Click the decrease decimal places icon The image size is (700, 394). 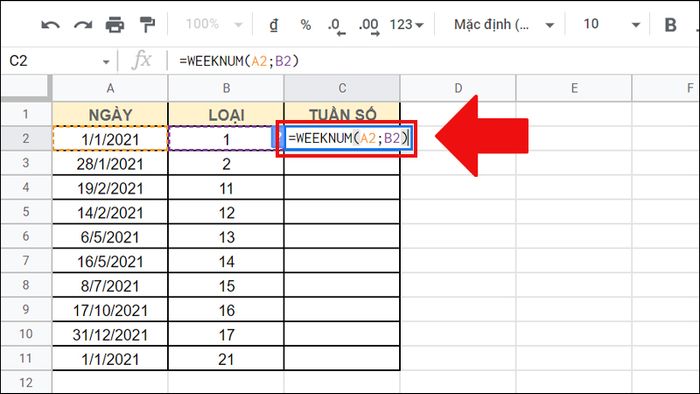[336, 26]
